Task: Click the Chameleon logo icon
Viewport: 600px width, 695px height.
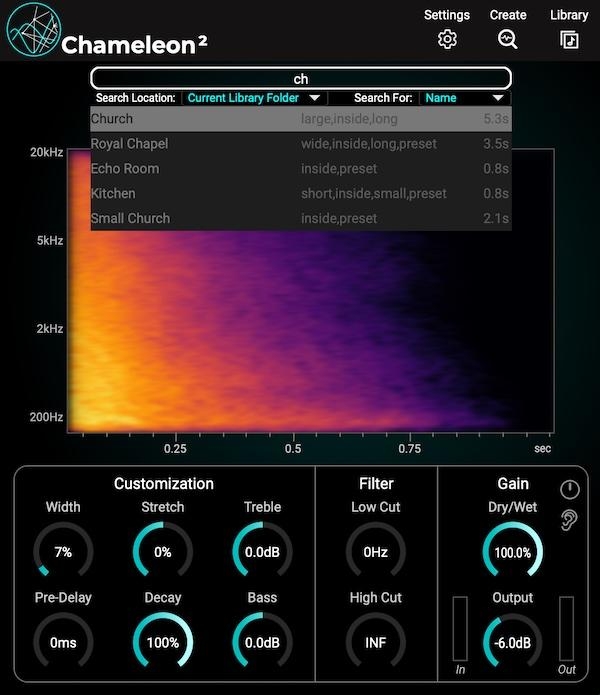Action: pyautogui.click(x=33, y=31)
